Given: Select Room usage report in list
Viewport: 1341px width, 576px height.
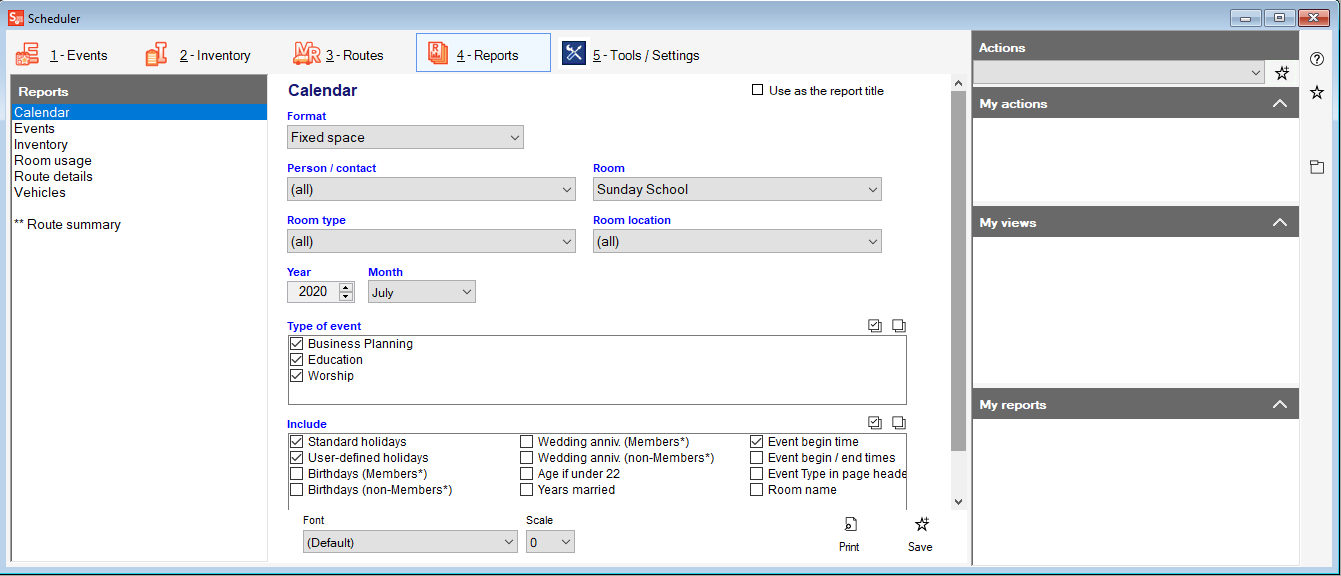Looking at the screenshot, I should click(53, 161).
